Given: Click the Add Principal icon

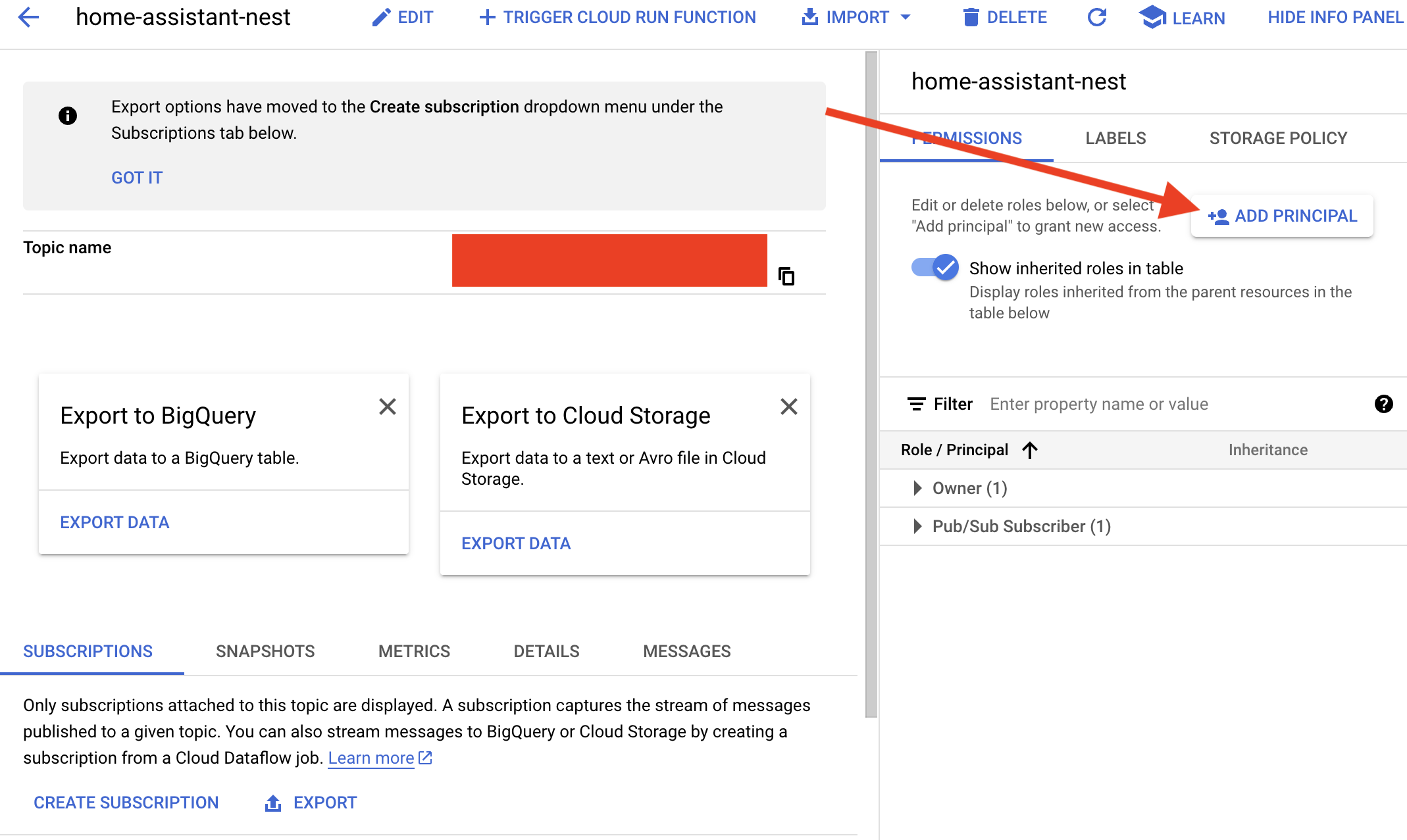Looking at the screenshot, I should 1217,216.
